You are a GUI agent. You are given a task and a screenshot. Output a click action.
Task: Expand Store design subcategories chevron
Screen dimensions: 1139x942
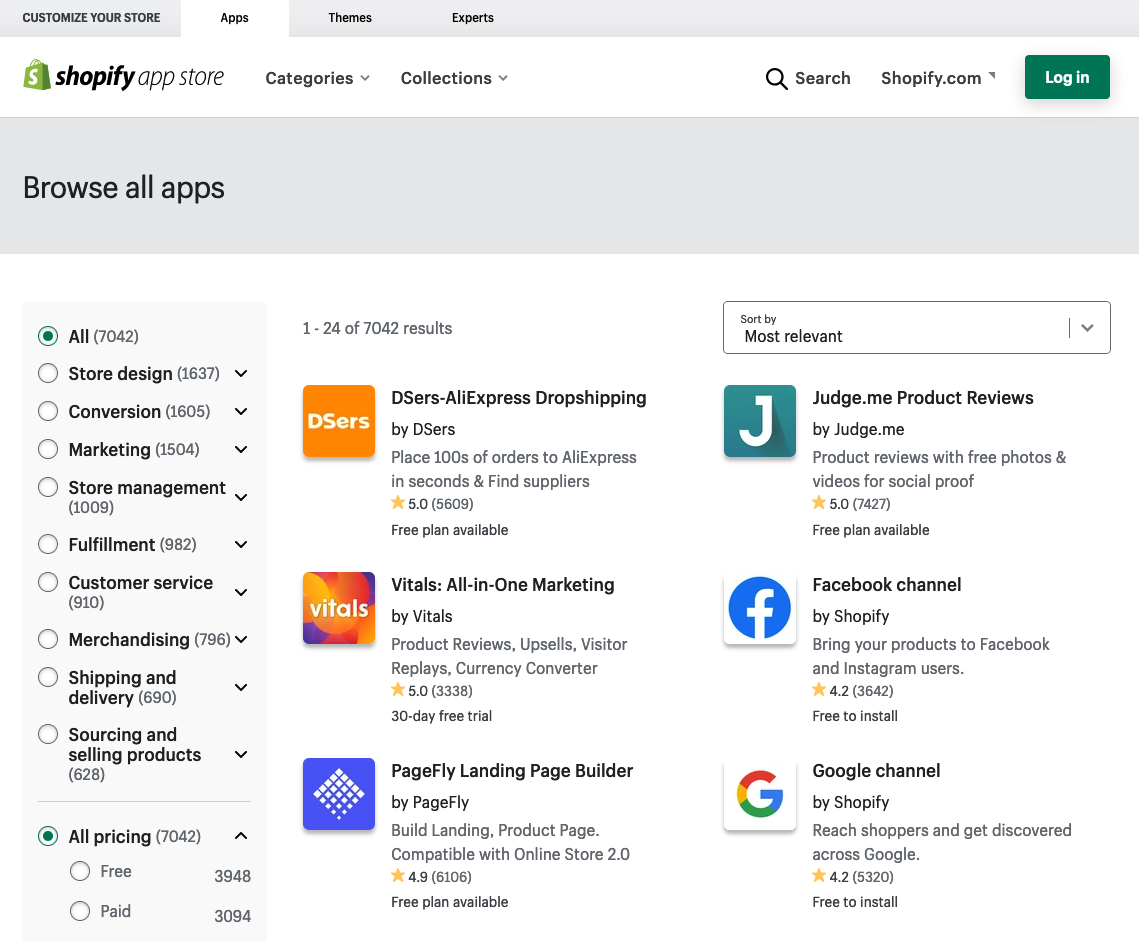coord(241,373)
